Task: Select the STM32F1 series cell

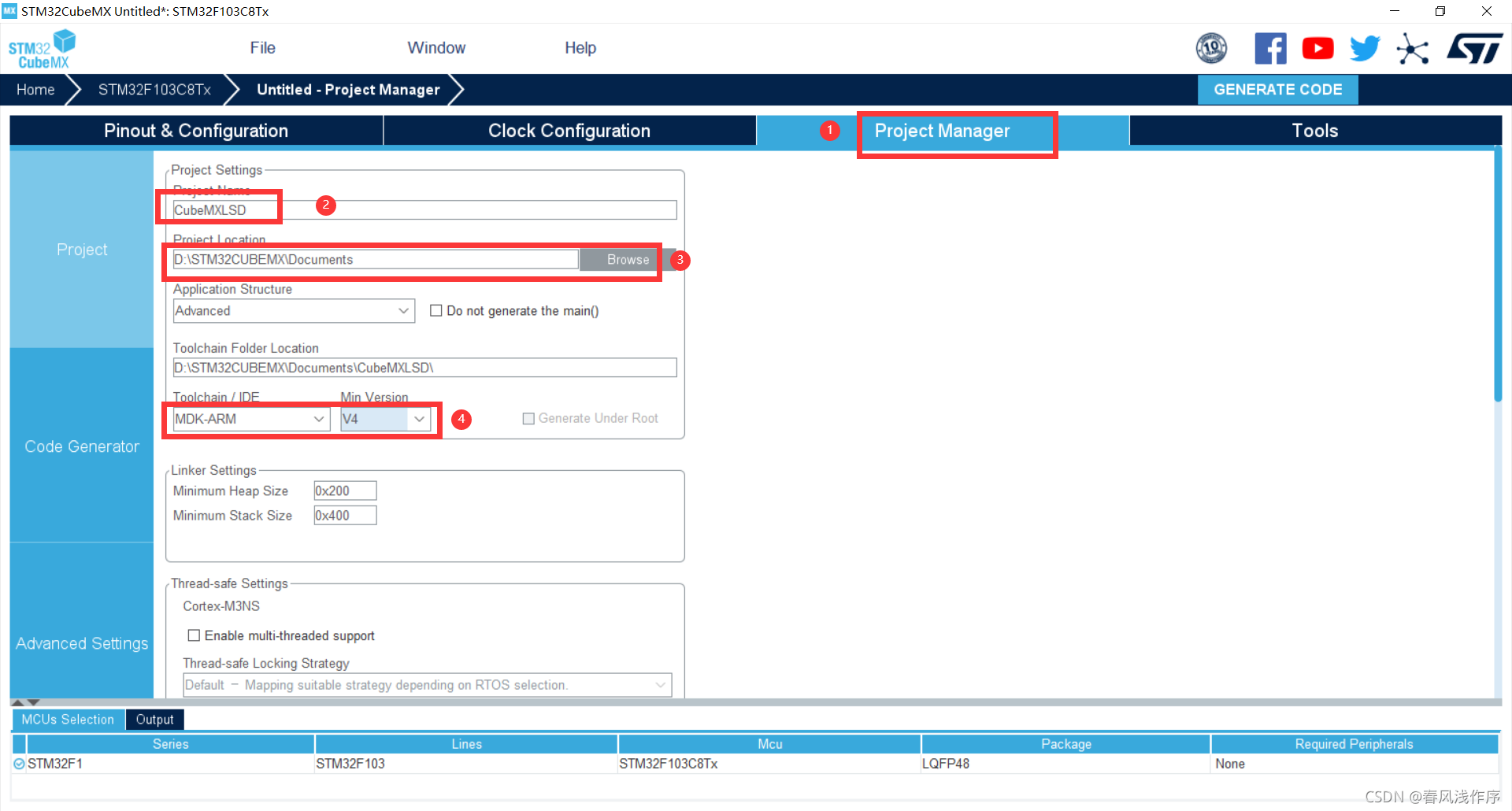Action: (170, 764)
